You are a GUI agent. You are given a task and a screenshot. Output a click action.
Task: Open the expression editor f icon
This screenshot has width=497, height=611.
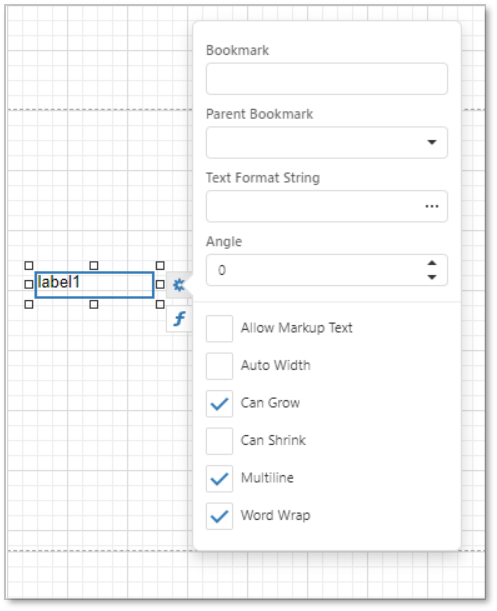pyautogui.click(x=179, y=319)
